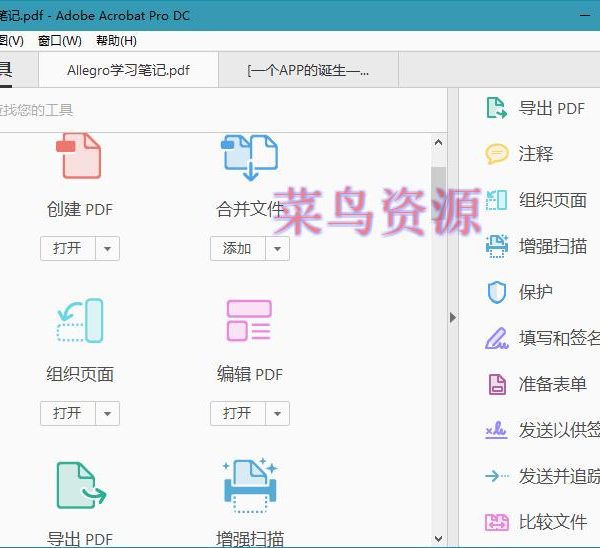Open Fill & Sign (填写和签名) in sidebar

pyautogui.click(x=557, y=338)
